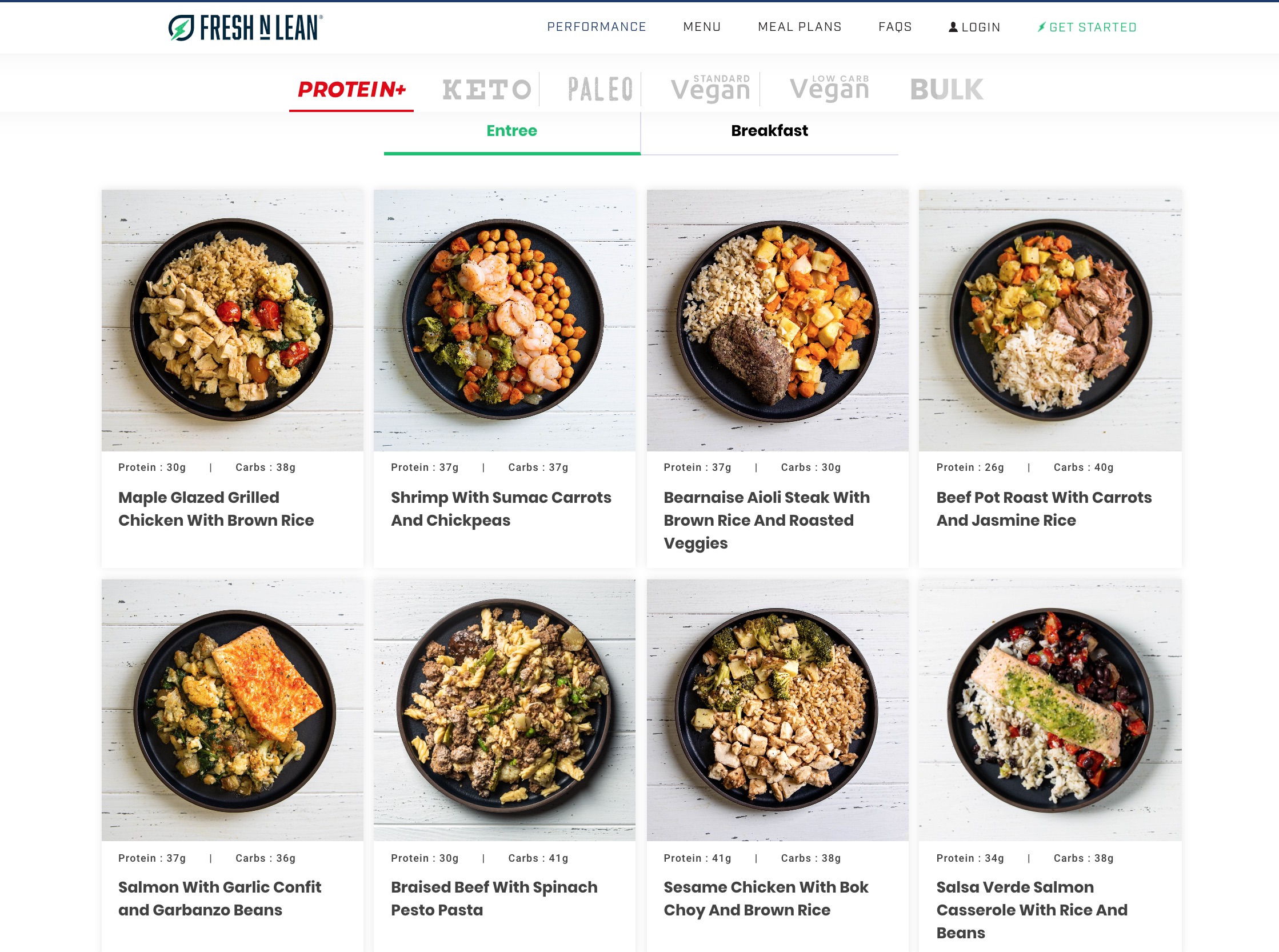Select the Protein+ meal plan logo
1279x952 pixels.
[x=351, y=89]
